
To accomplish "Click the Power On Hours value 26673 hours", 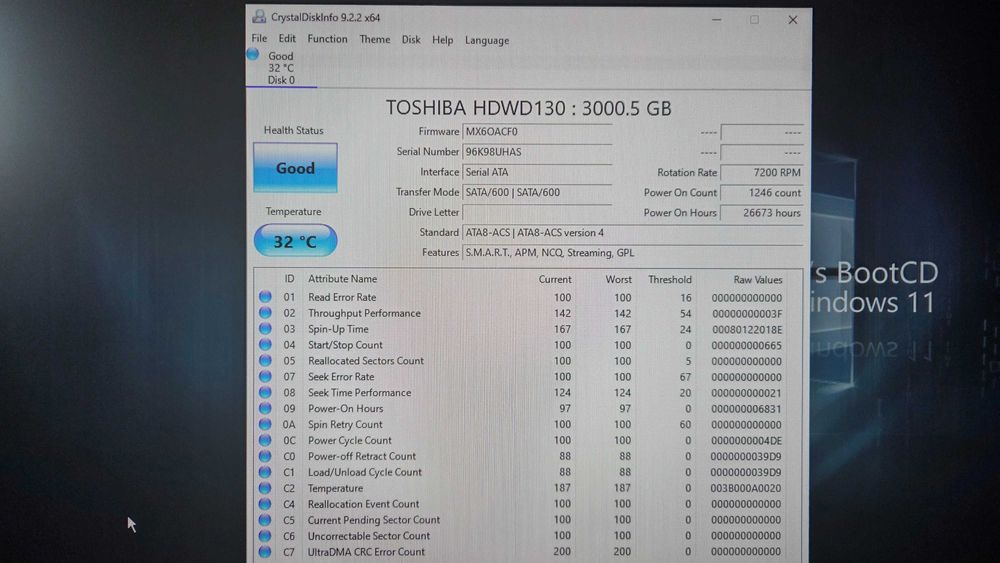I will pos(761,213).
